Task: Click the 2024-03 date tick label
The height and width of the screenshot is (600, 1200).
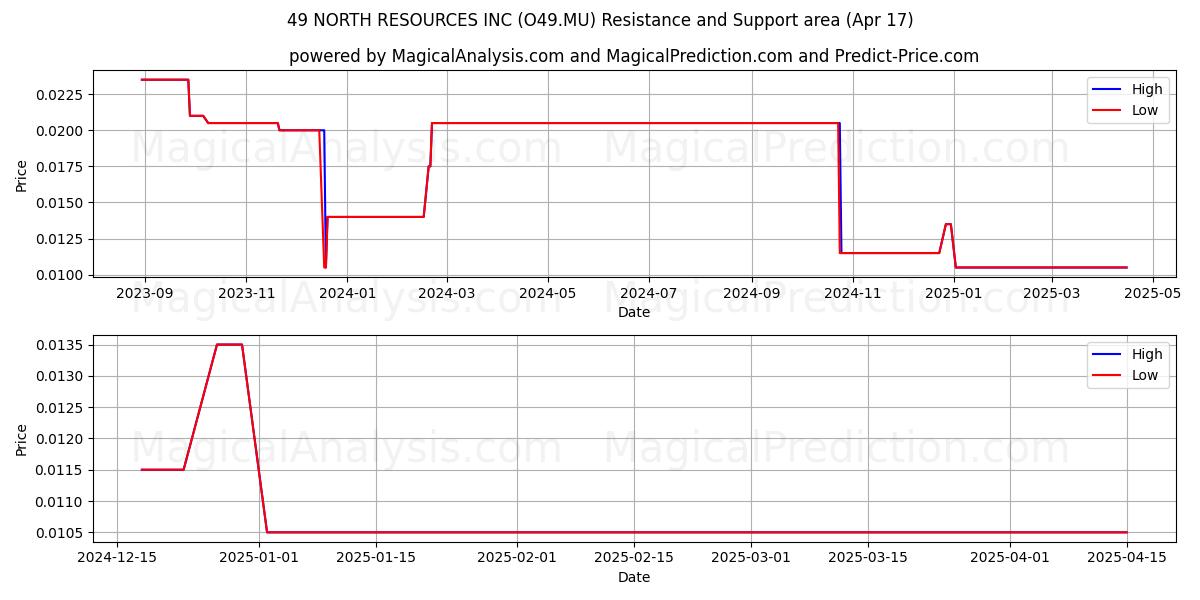Action: [446, 293]
